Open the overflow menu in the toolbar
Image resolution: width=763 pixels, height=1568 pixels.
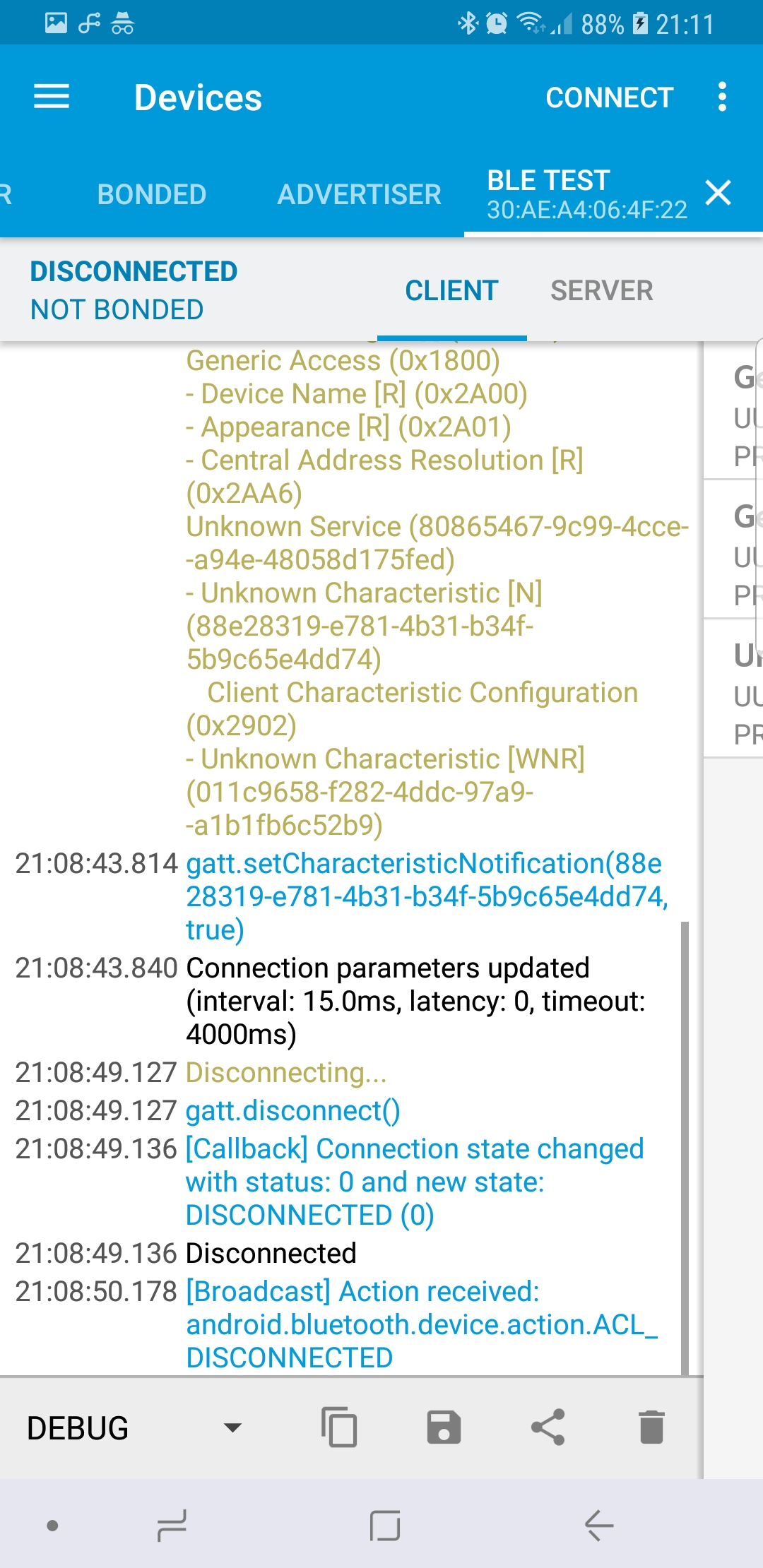[x=721, y=97]
